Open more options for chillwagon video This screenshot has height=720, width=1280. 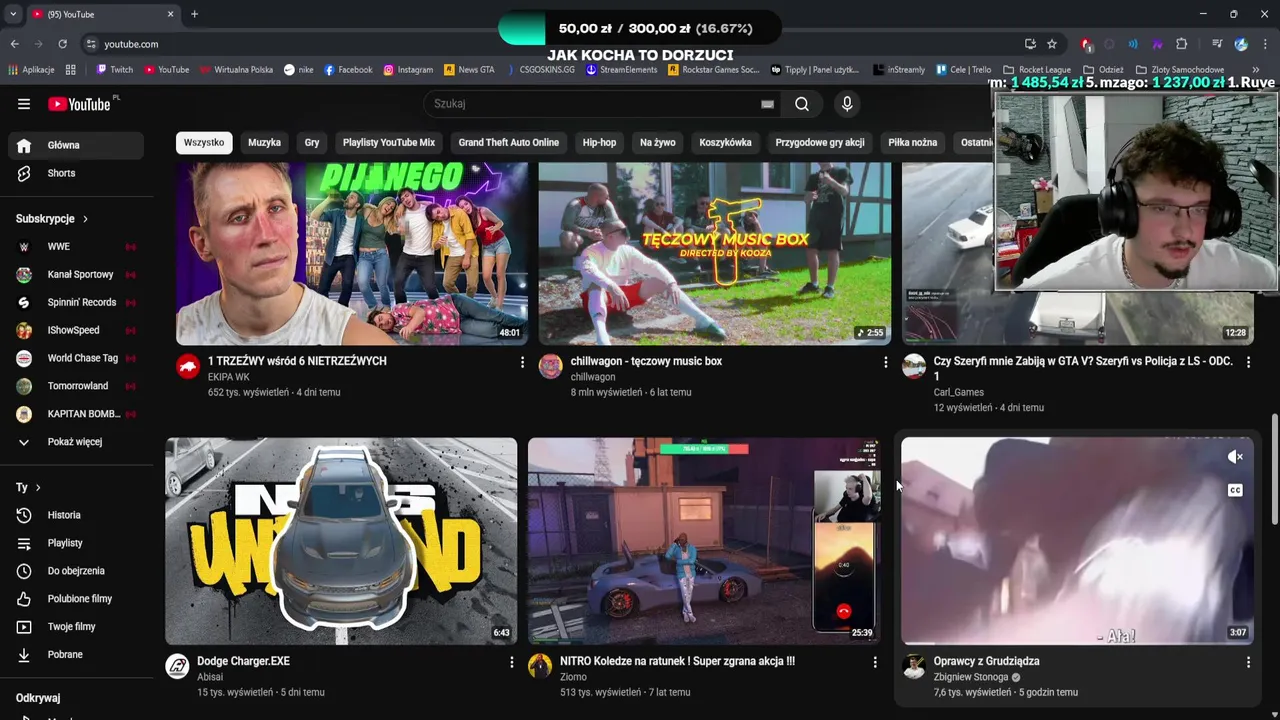coord(885,362)
